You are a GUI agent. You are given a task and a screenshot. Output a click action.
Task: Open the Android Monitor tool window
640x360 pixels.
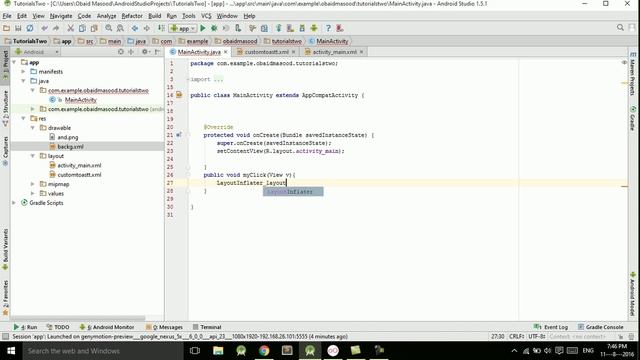click(x=107, y=327)
